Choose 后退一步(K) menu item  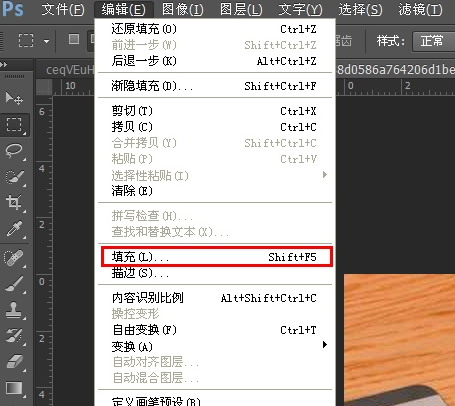215,61
